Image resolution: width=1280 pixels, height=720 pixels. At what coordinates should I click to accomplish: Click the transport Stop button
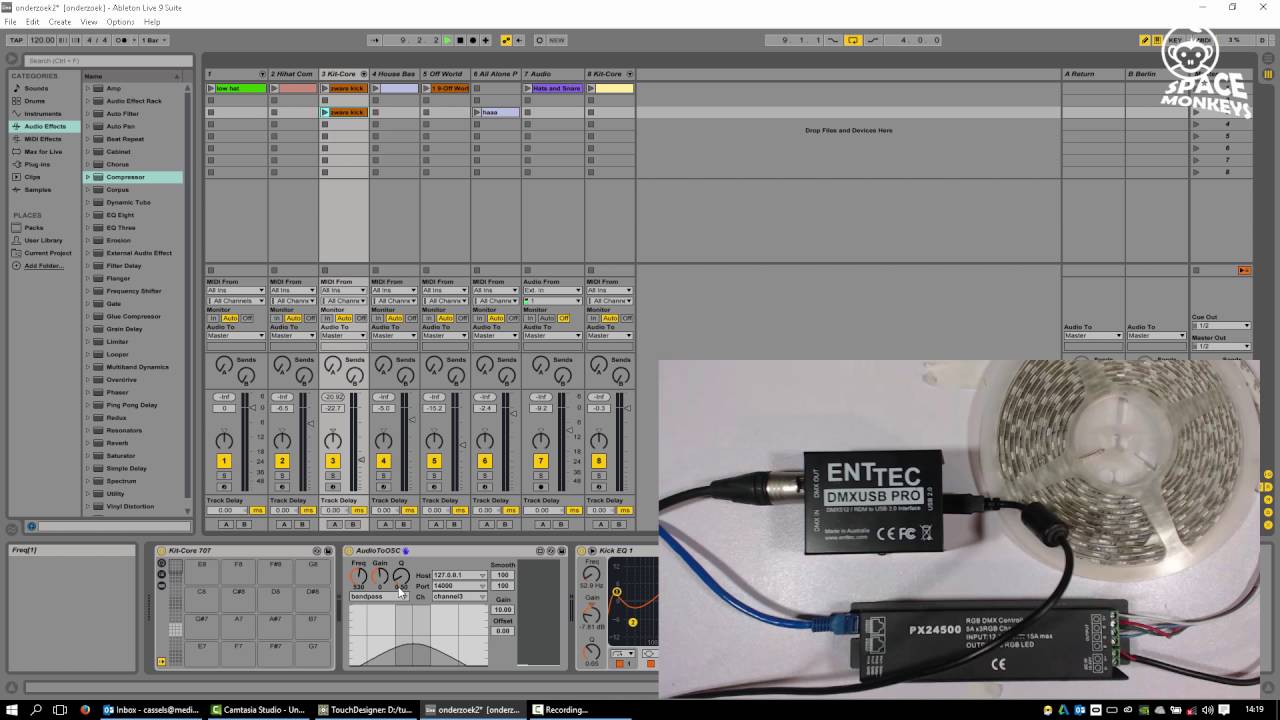[460, 40]
